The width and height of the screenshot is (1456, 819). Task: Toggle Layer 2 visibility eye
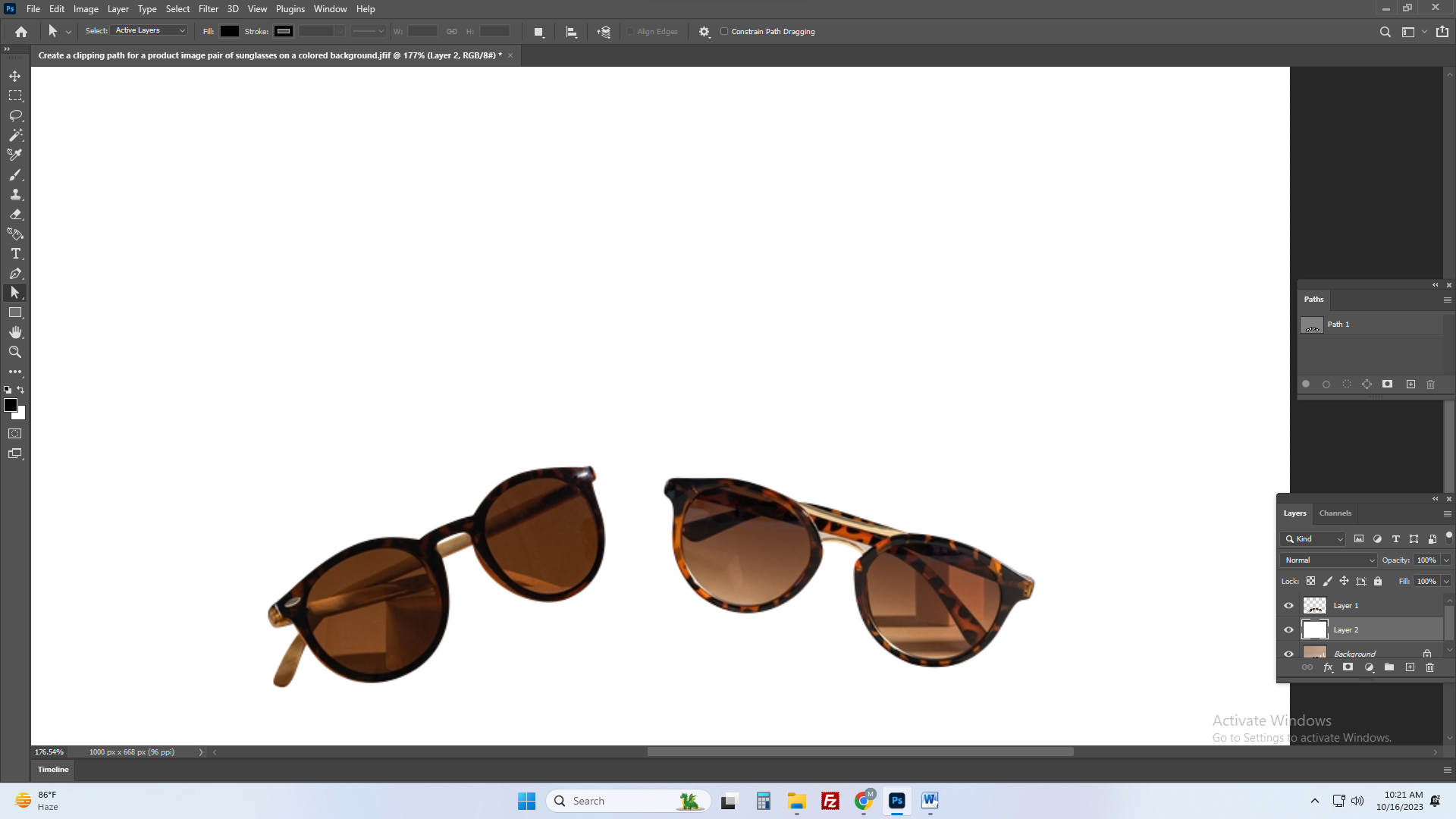pos(1288,629)
